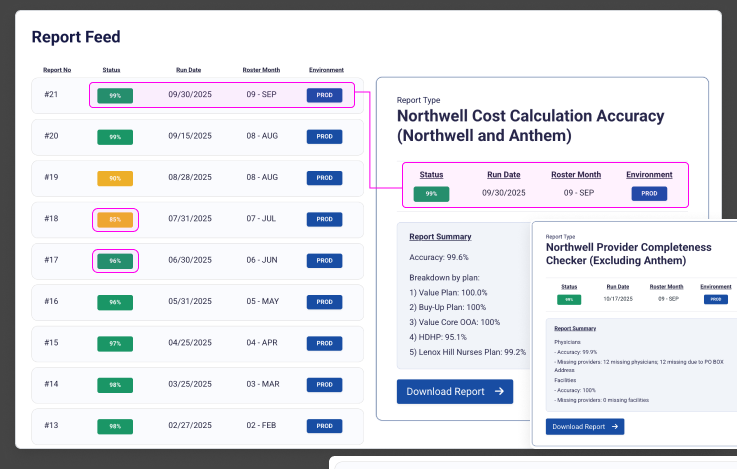737x469 pixels.
Task: Click run date 06/30/2025
Action: click(190, 260)
